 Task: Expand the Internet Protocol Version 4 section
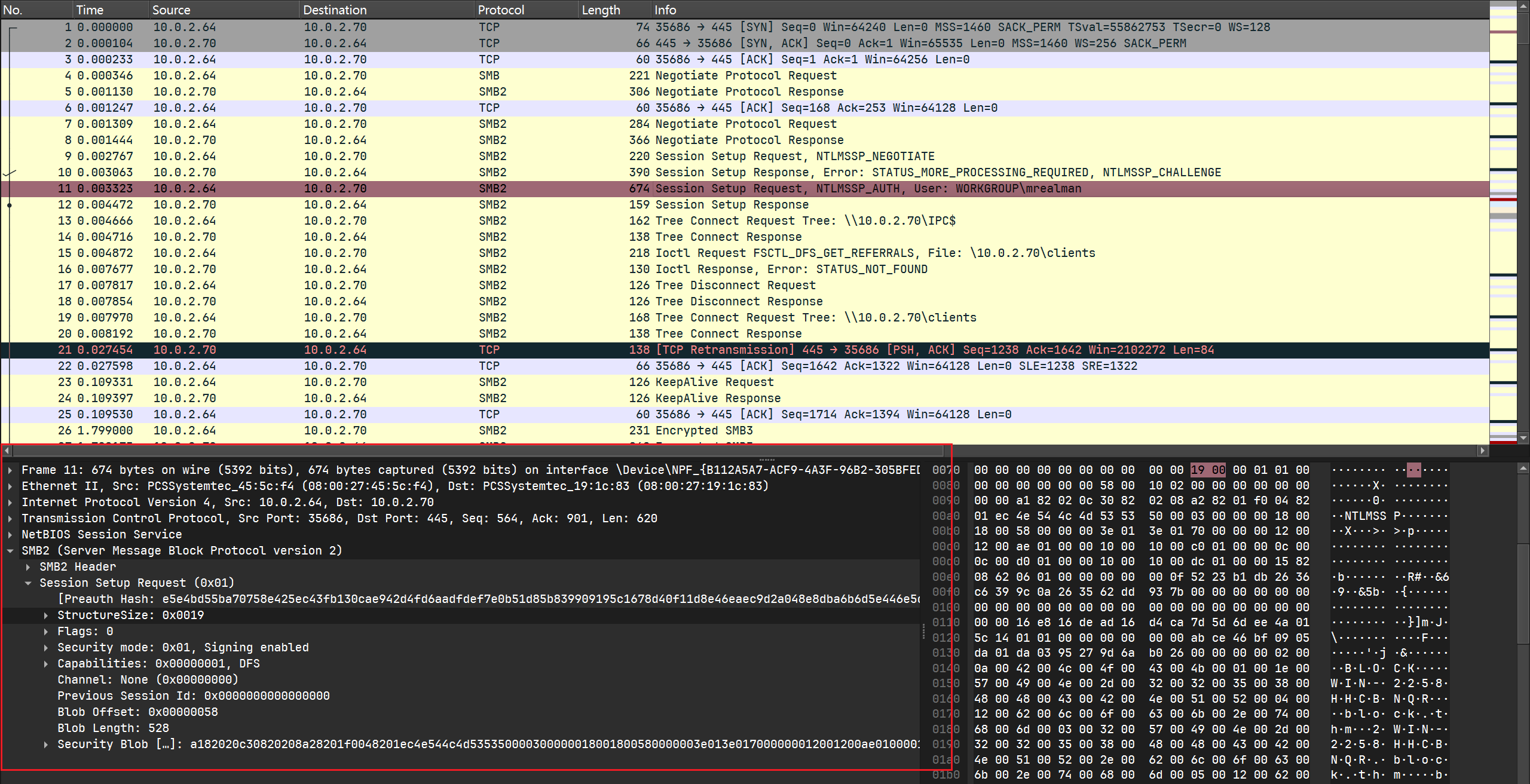pos(10,503)
